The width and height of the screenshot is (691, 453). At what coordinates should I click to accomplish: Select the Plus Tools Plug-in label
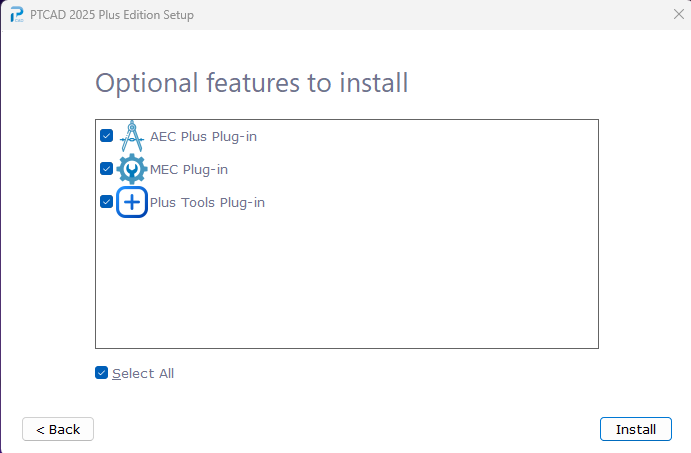(207, 203)
